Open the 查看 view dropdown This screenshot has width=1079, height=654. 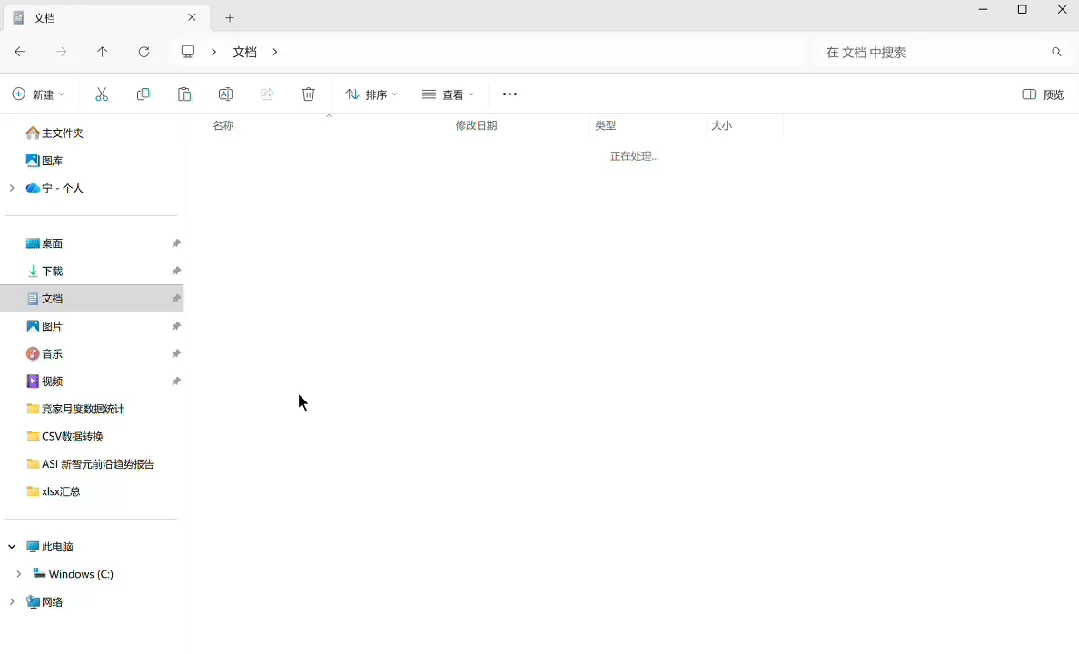[x=447, y=94]
